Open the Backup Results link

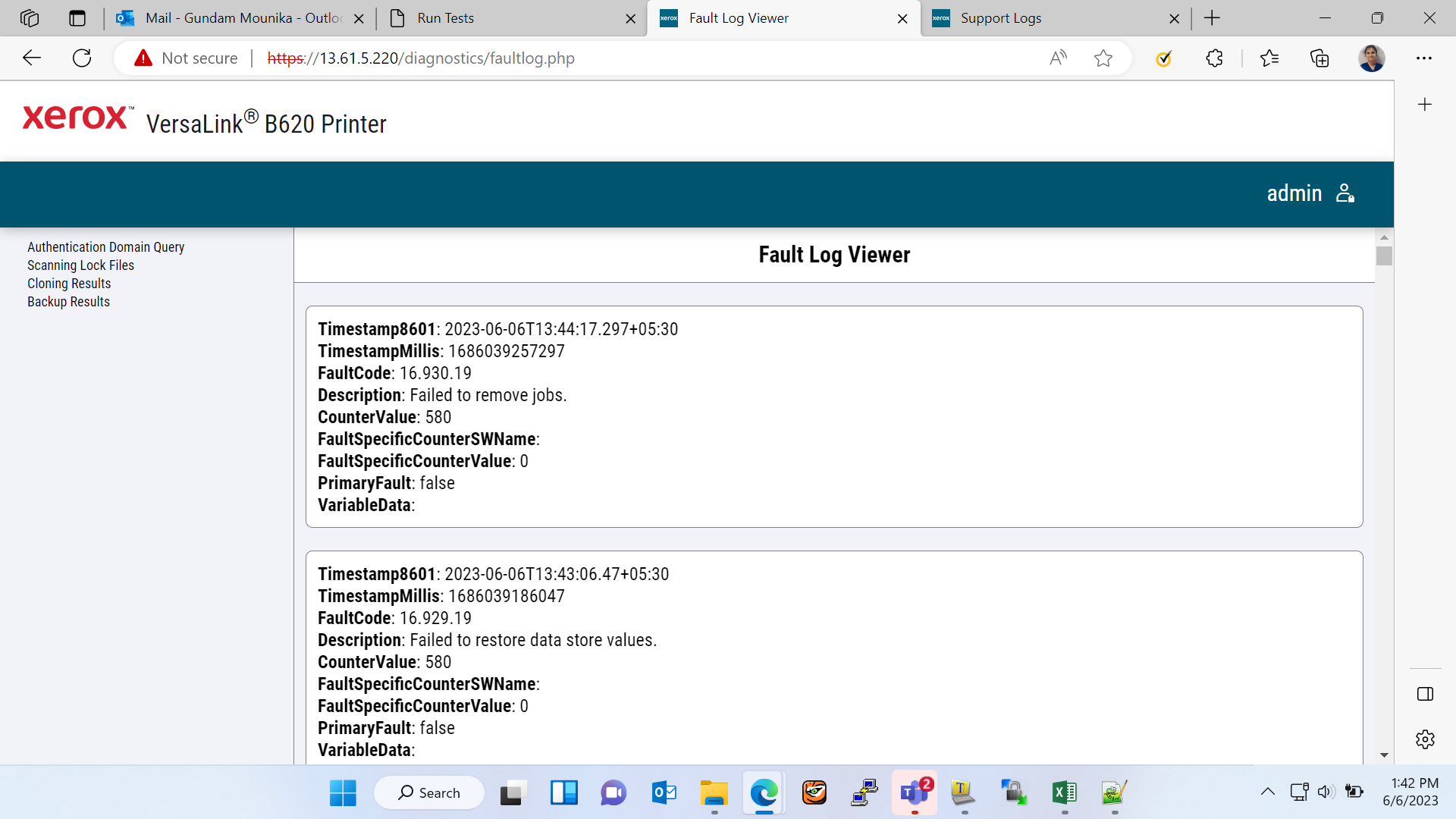(x=69, y=302)
